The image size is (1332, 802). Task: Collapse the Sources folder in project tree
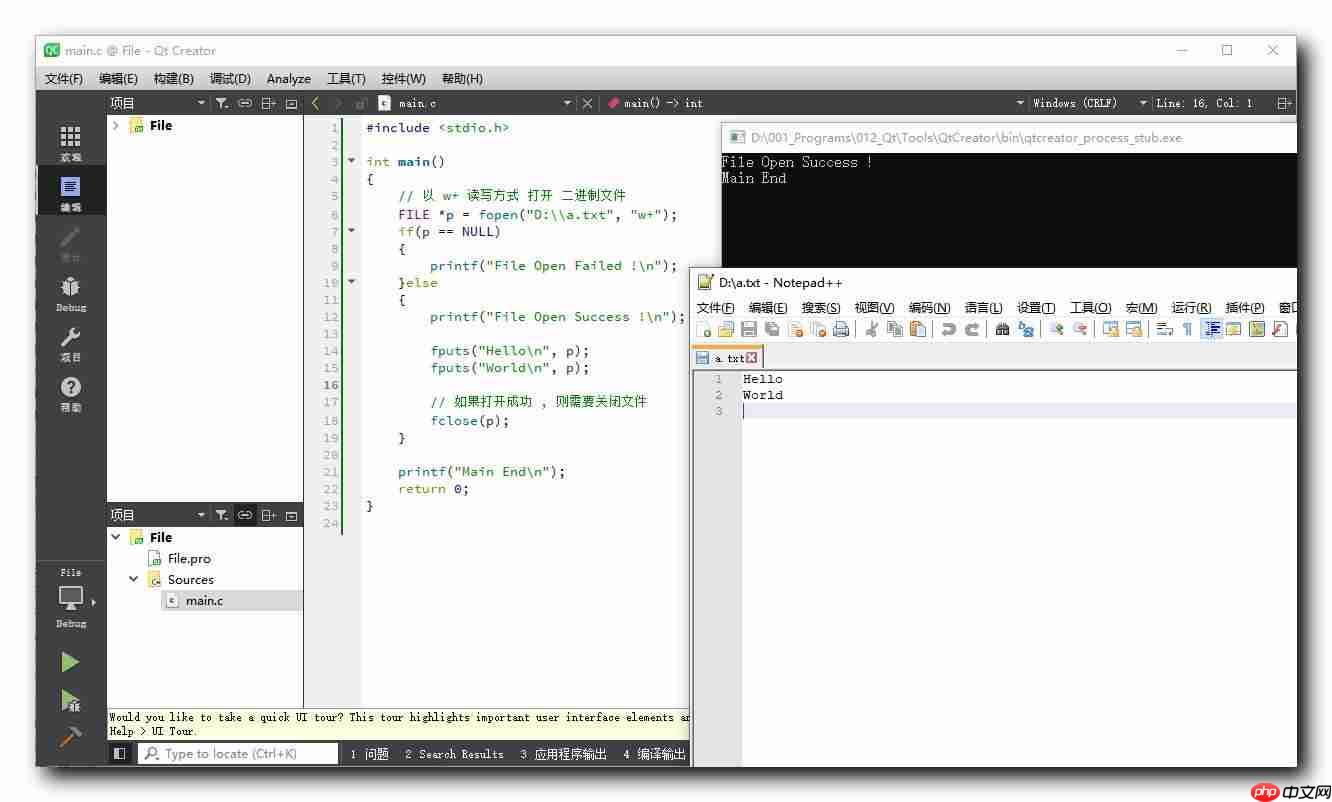click(x=134, y=579)
